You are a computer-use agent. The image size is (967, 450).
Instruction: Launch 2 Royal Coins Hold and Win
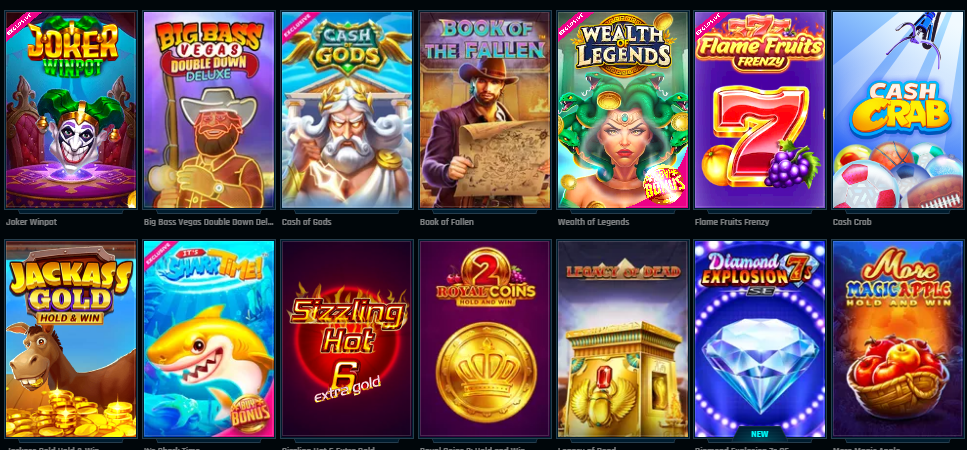coord(485,339)
